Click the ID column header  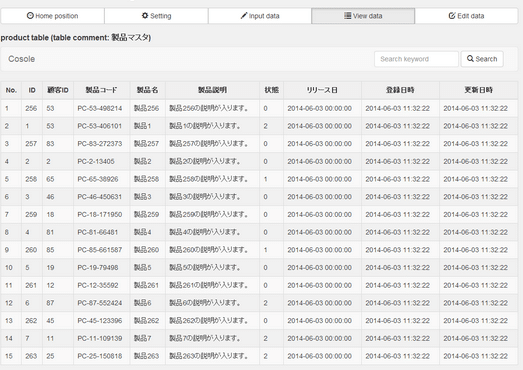pos(32,90)
